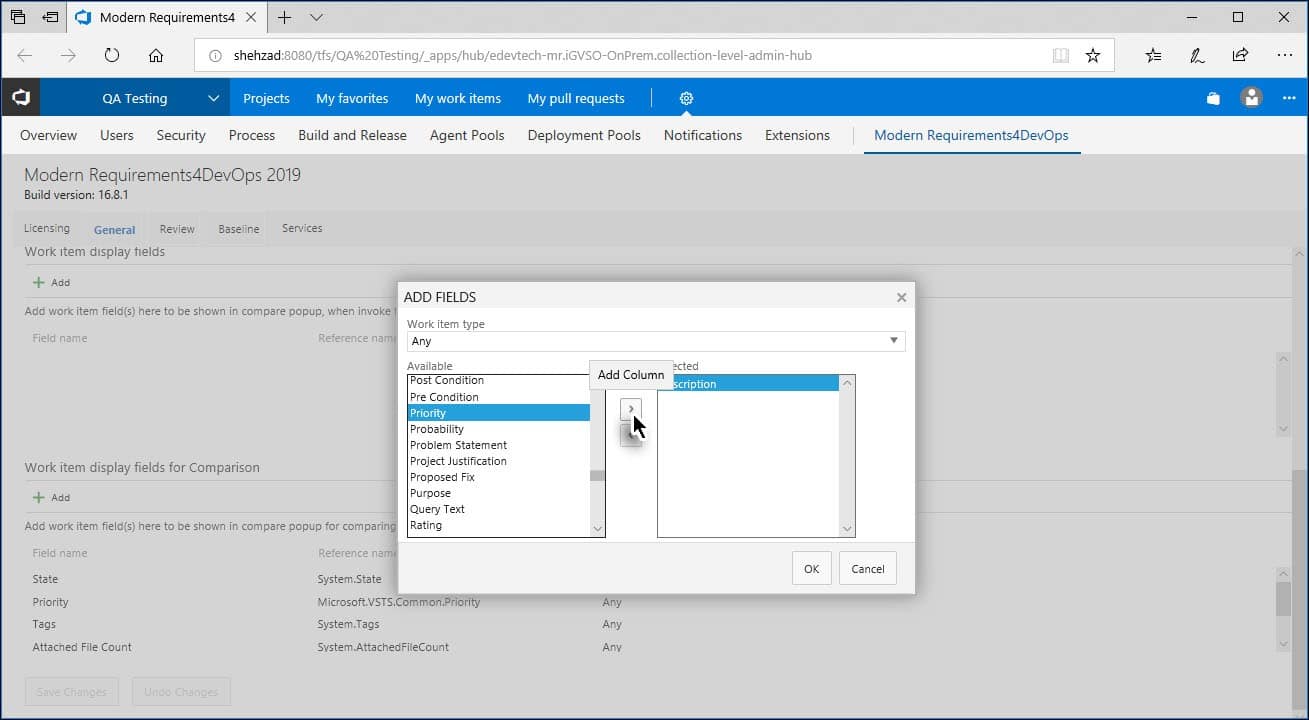Image resolution: width=1309 pixels, height=720 pixels.
Task: Switch to the Security tab
Action: (x=181, y=135)
